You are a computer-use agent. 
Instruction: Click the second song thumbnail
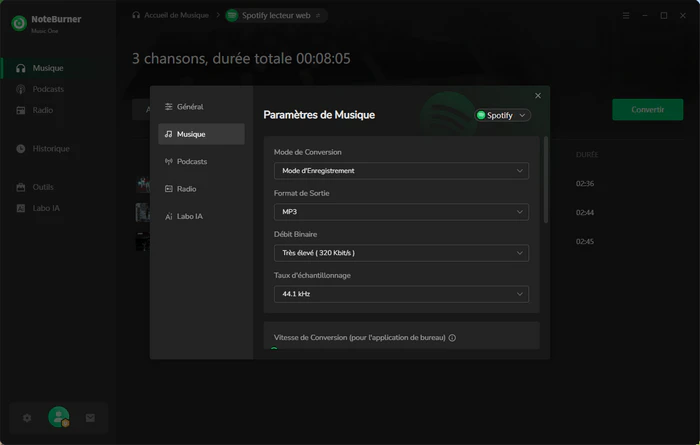point(143,212)
